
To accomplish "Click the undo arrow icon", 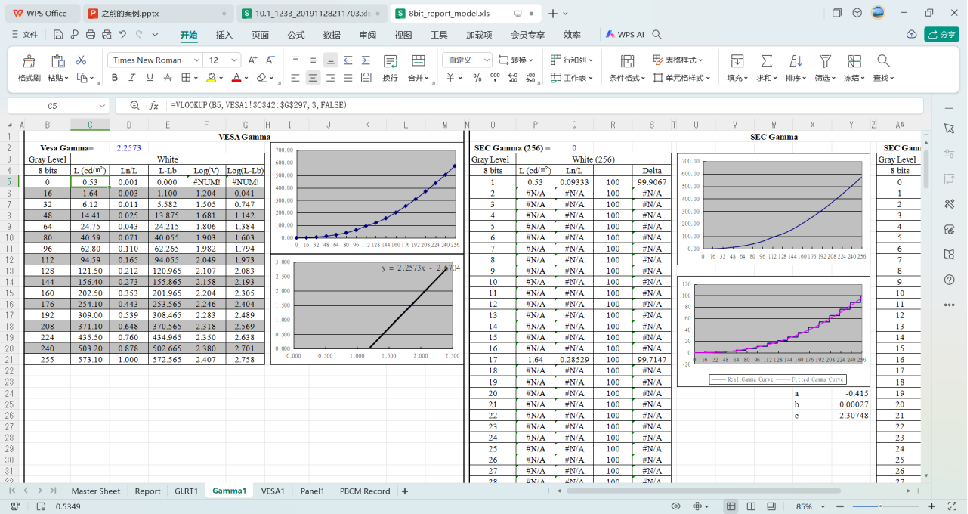I will pyautogui.click(x=123, y=35).
